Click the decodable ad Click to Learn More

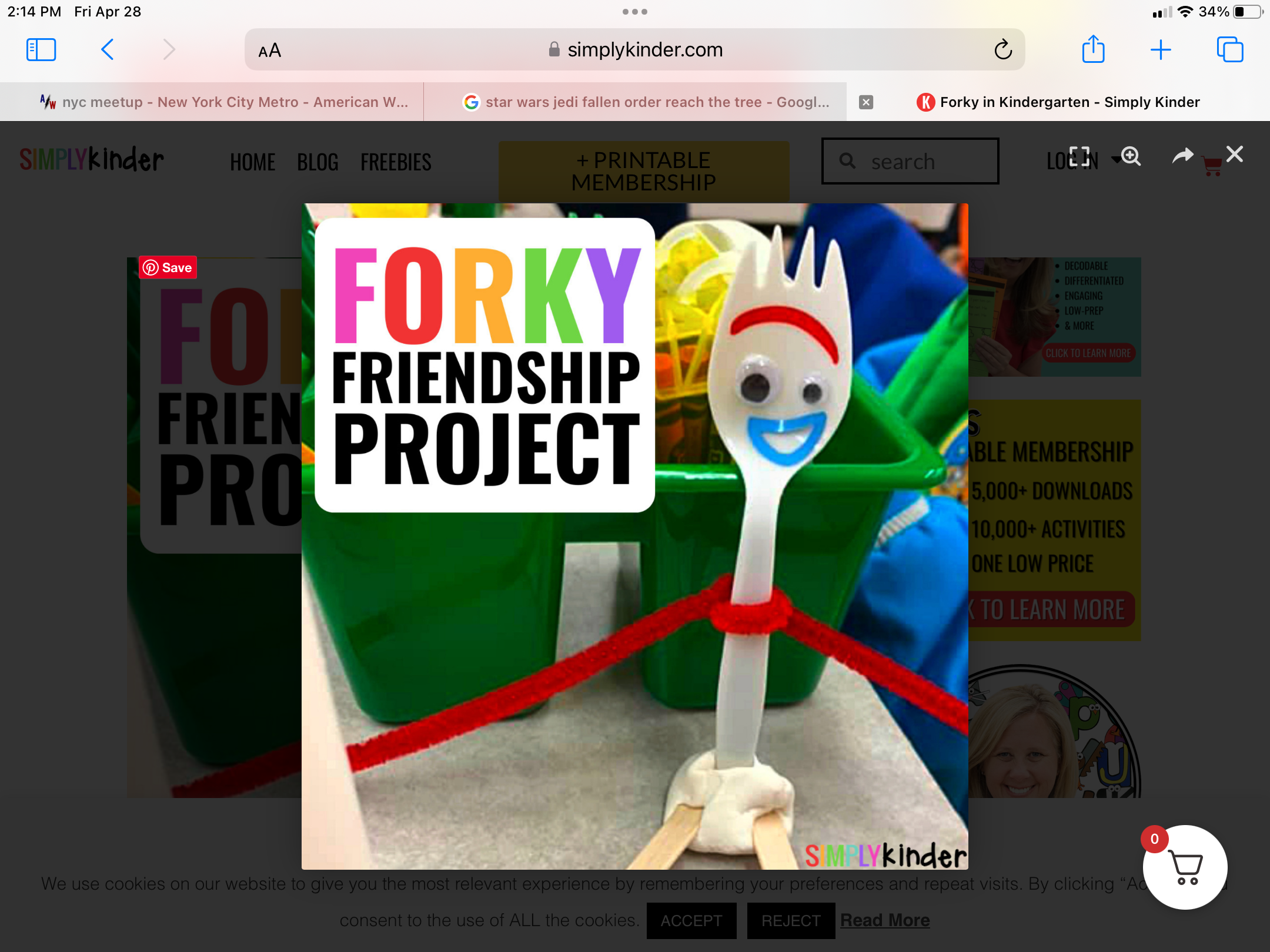(x=1088, y=353)
